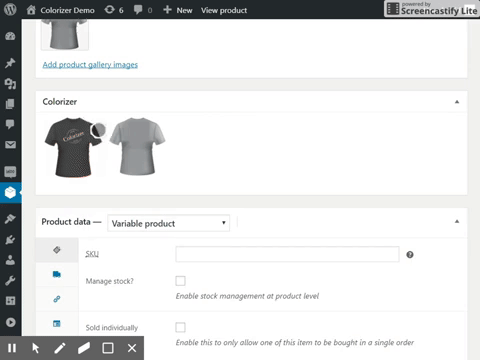Open Products from highlighted box icon

coord(10,192)
